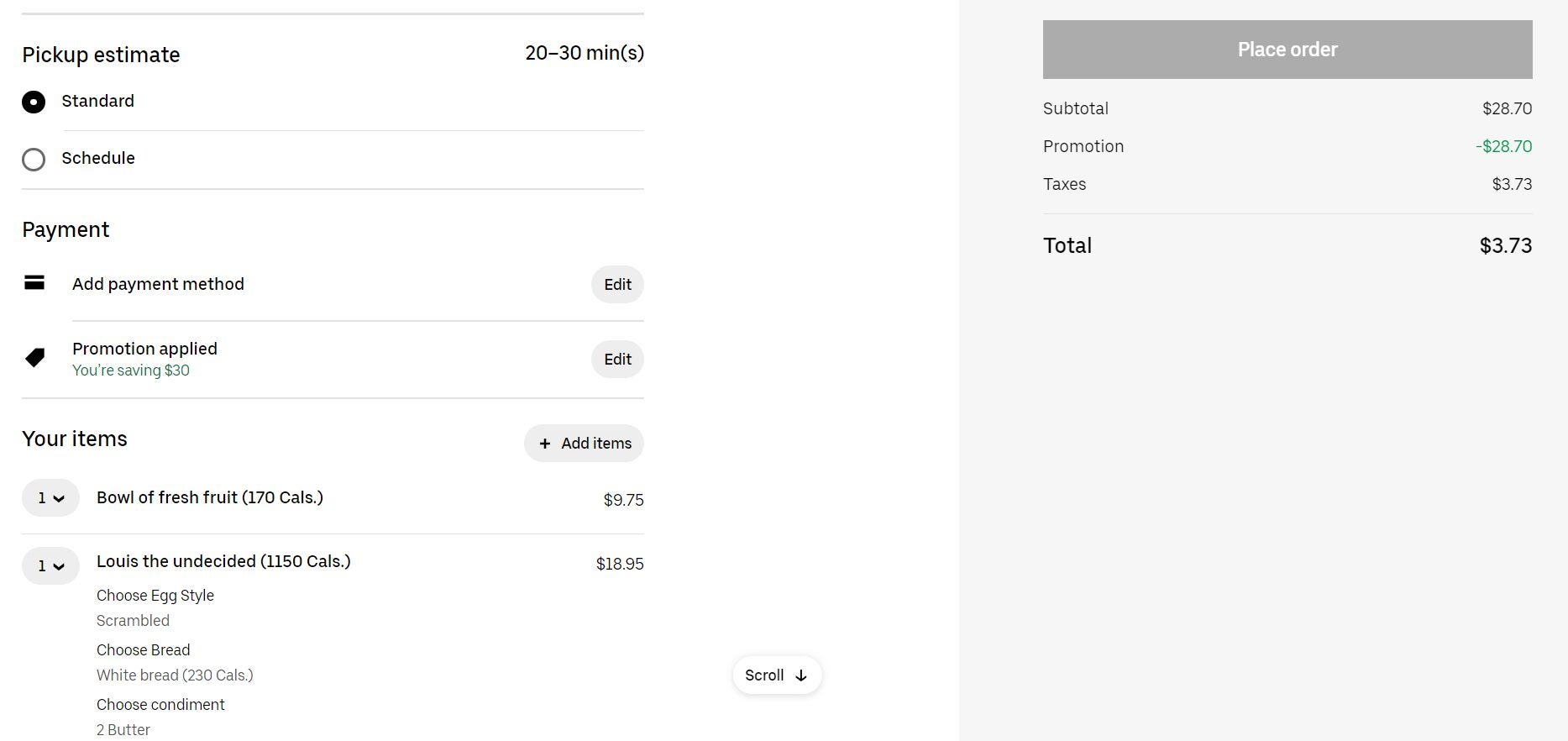This screenshot has width=1568, height=741.
Task: Click the promotion tag icon
Action: (34, 358)
